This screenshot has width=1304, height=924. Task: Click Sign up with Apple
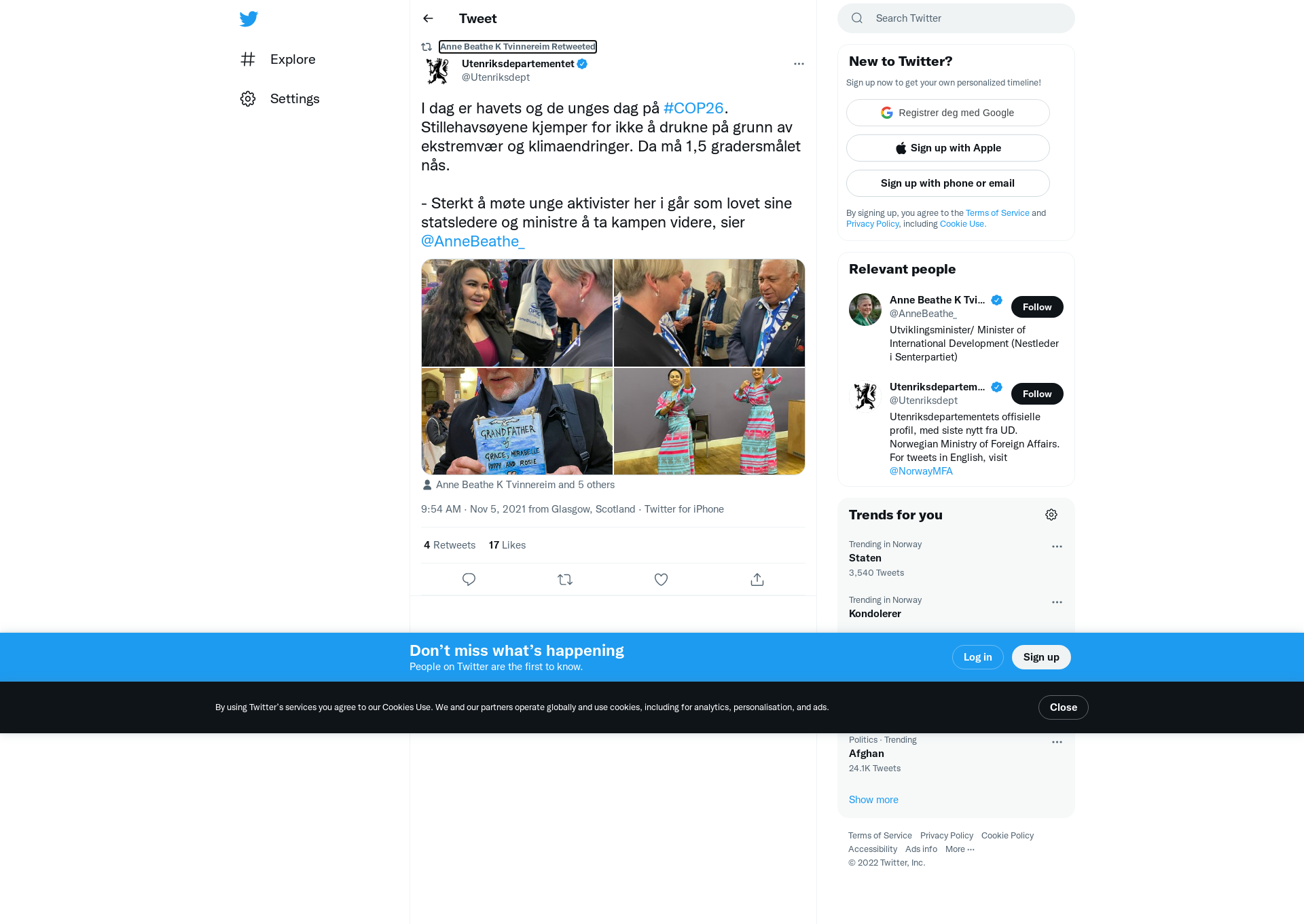(x=948, y=148)
